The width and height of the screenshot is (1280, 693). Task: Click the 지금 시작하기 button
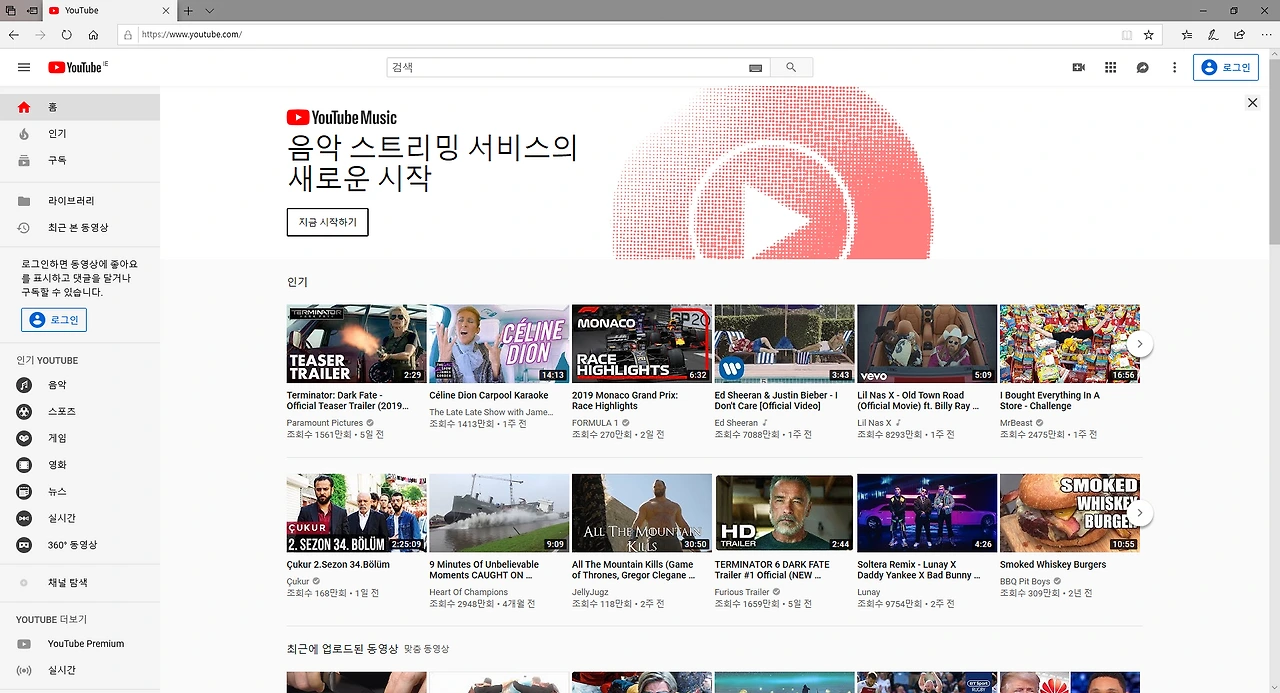327,222
